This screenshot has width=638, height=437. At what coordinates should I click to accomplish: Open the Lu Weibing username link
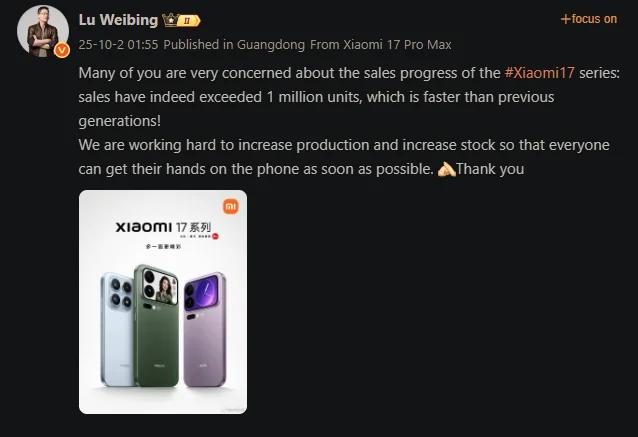click(118, 20)
